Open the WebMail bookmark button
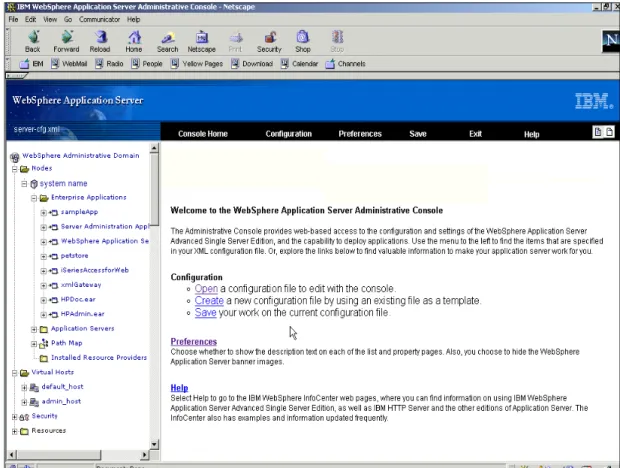 (x=69, y=64)
